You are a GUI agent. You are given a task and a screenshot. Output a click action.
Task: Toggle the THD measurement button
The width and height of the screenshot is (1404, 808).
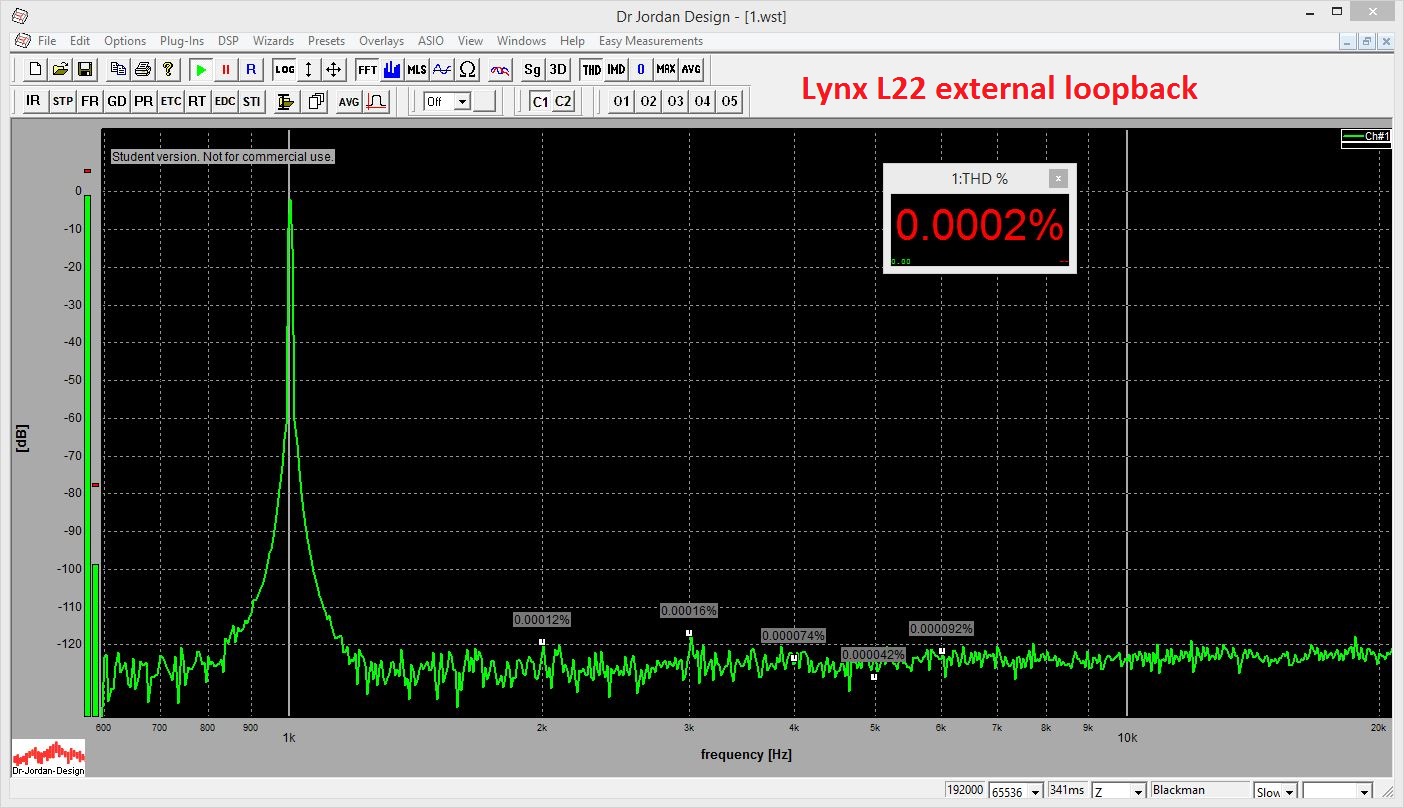pos(592,69)
